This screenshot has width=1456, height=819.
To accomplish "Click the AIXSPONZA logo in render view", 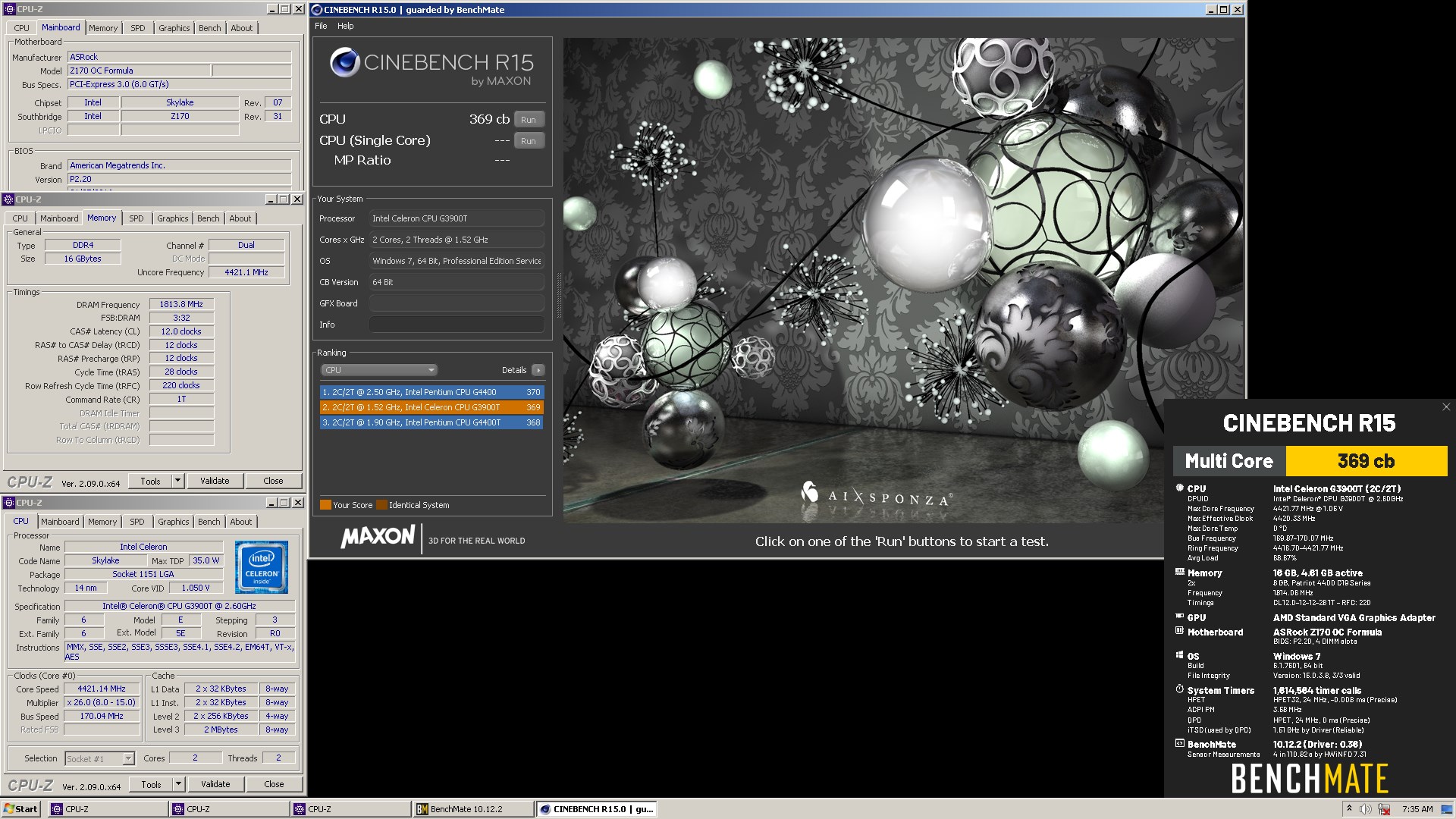I will 877,496.
